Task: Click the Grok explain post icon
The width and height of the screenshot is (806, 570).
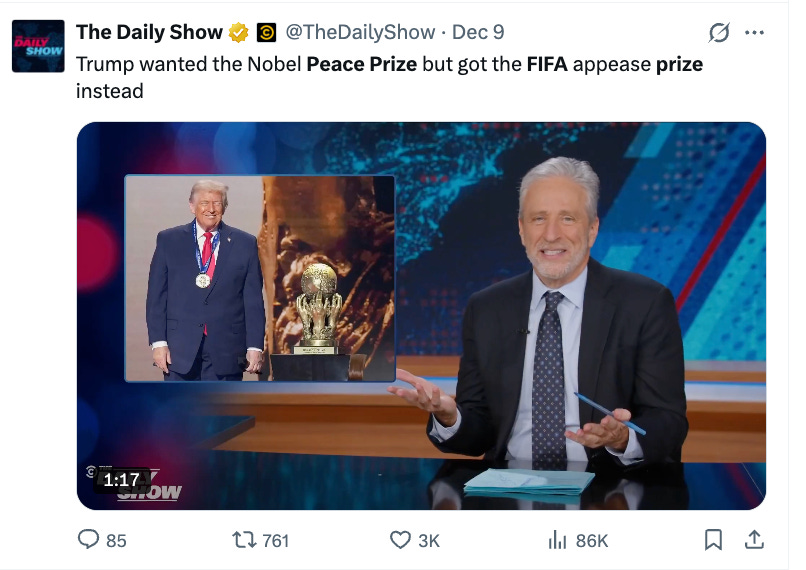Action: [719, 32]
